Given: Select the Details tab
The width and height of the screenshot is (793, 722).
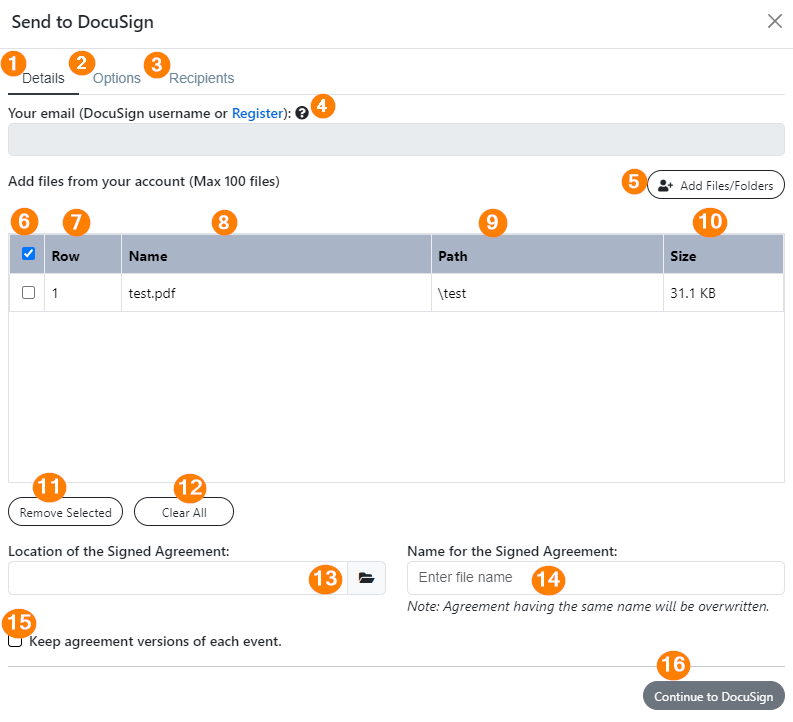Looking at the screenshot, I should click(43, 78).
